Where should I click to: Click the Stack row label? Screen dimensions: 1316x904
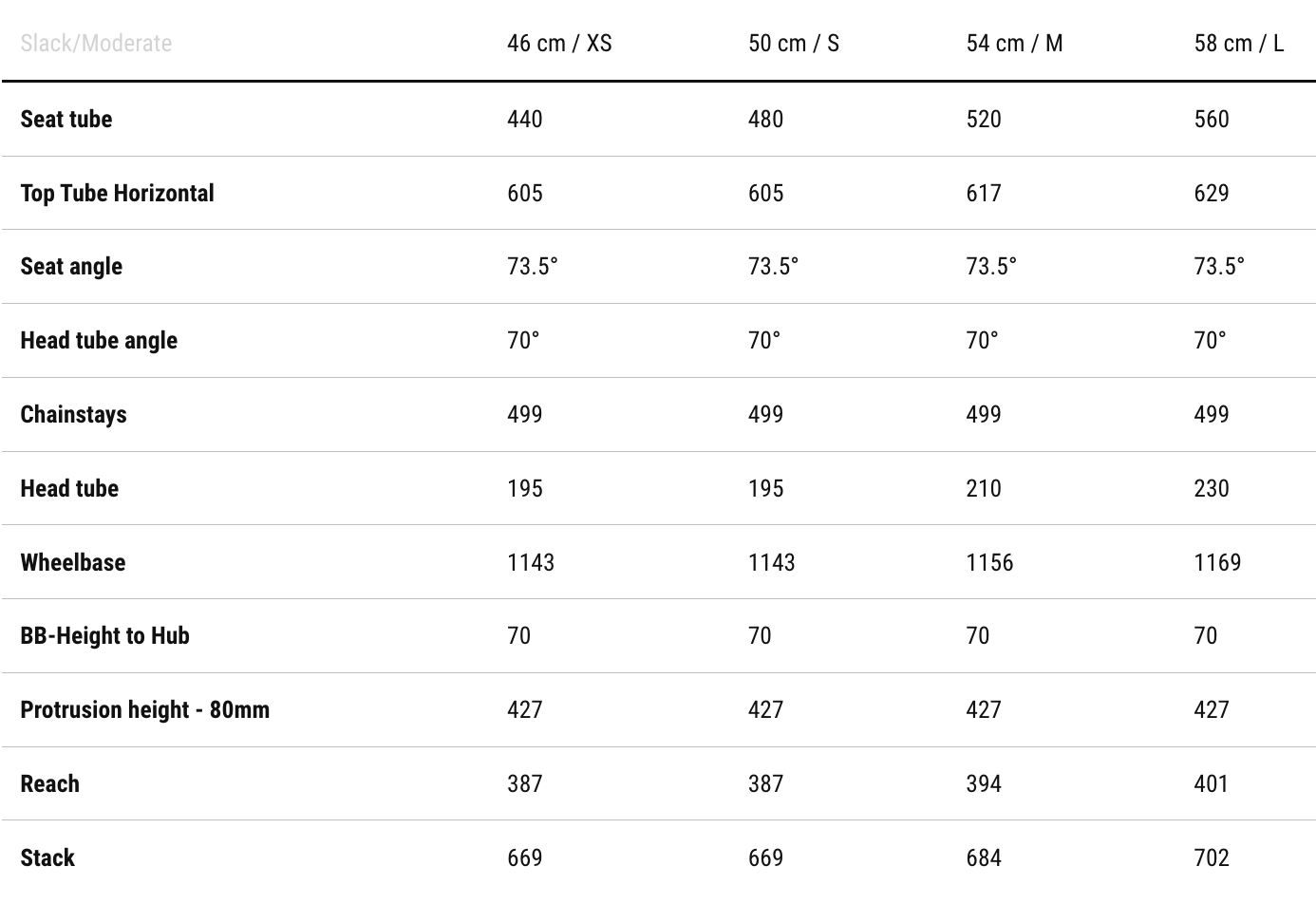coord(47,858)
